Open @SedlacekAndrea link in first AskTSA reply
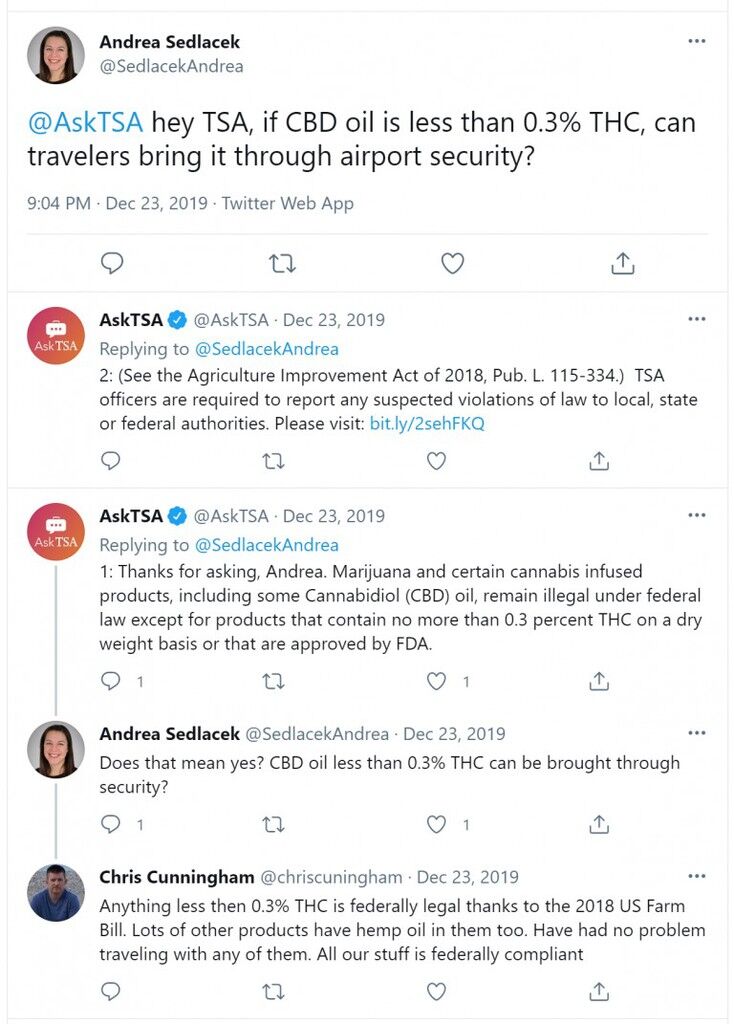Screen dimensions: 734x1024 coord(266,349)
